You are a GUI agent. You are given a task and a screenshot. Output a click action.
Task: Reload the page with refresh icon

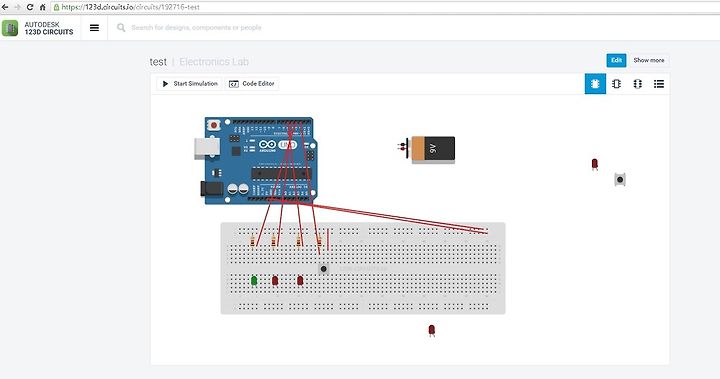pos(30,7)
